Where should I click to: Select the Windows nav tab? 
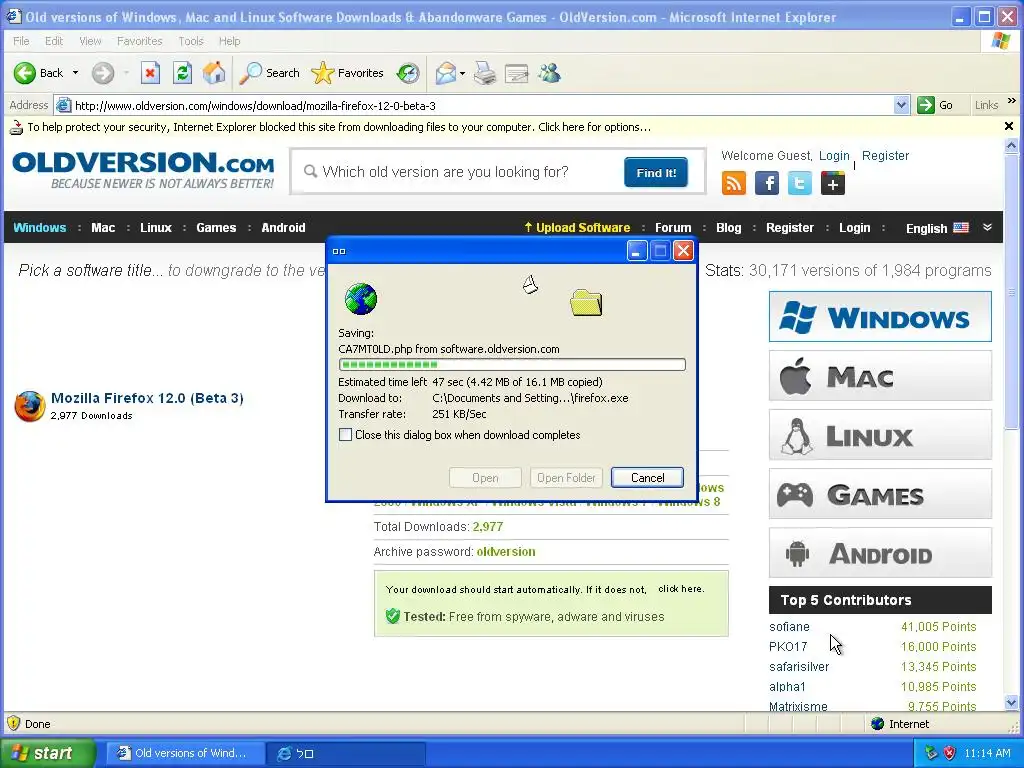pyautogui.click(x=40, y=227)
